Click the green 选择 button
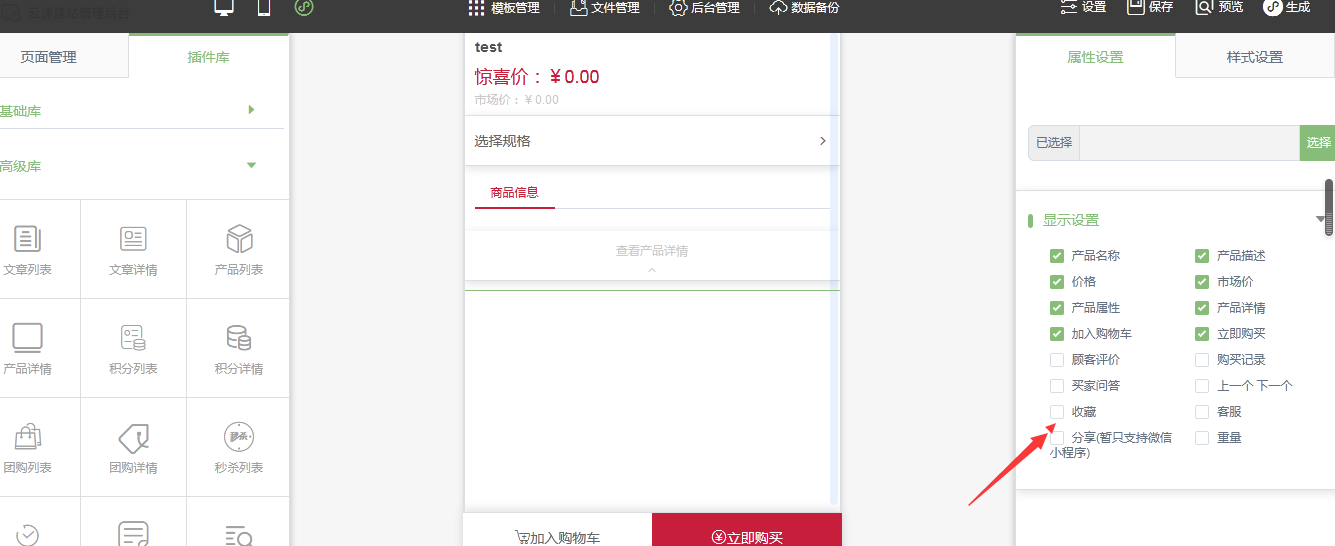The width and height of the screenshot is (1335, 546). [1318, 143]
